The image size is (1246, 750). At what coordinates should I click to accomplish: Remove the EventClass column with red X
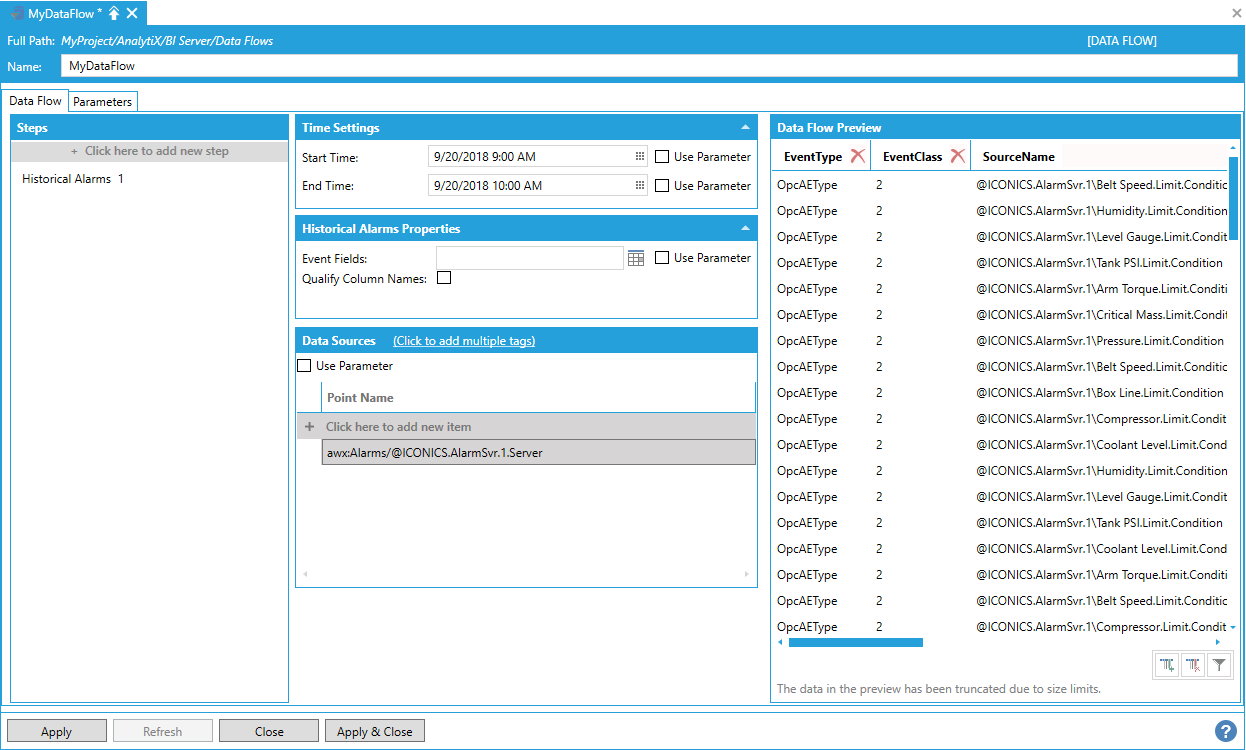[957, 156]
